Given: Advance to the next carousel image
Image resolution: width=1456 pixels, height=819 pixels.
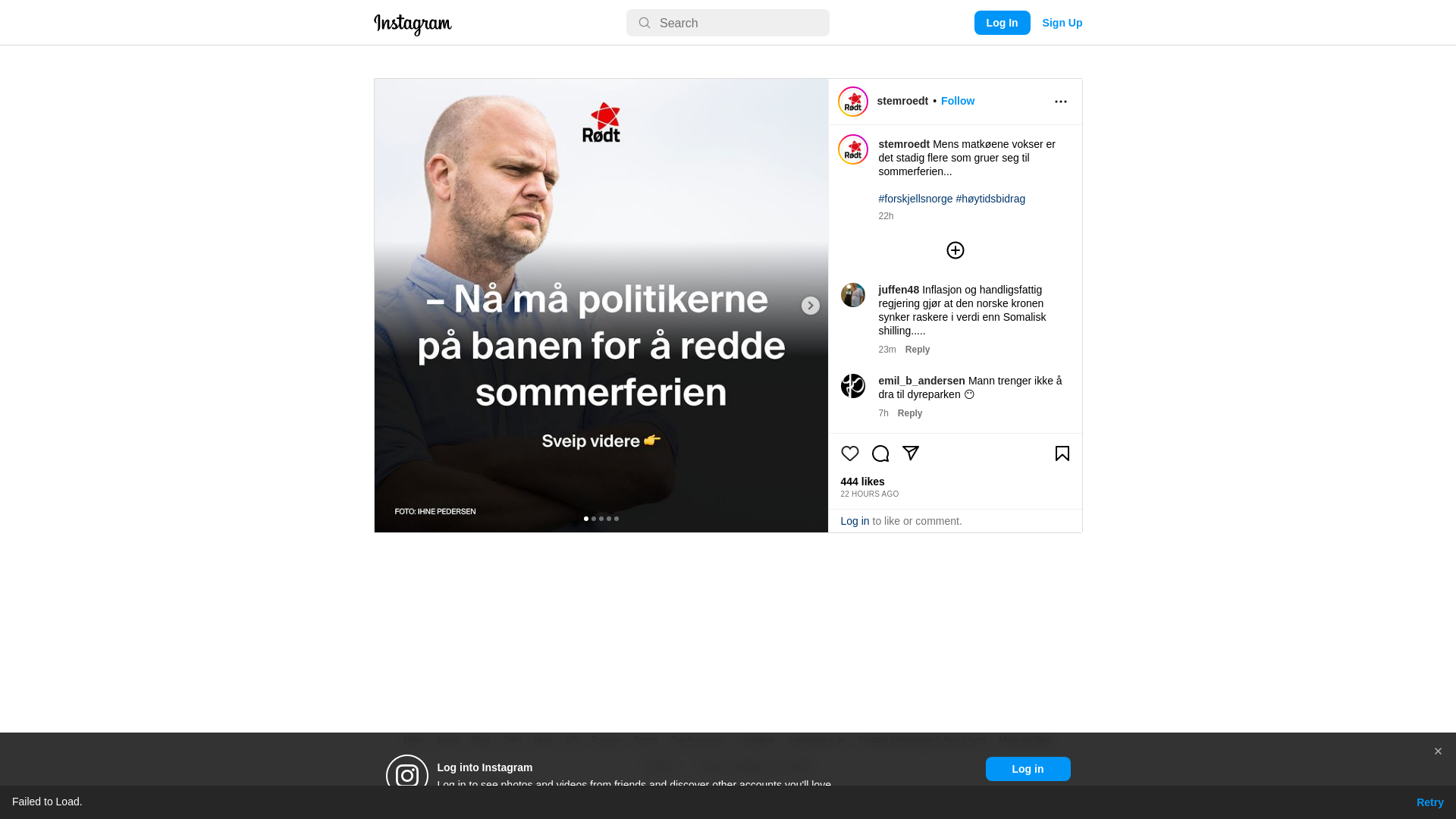Looking at the screenshot, I should coord(810,306).
